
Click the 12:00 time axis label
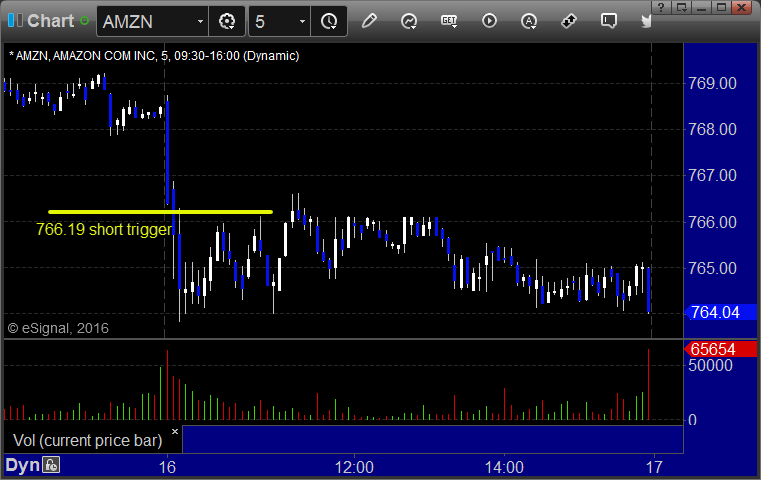pos(354,467)
